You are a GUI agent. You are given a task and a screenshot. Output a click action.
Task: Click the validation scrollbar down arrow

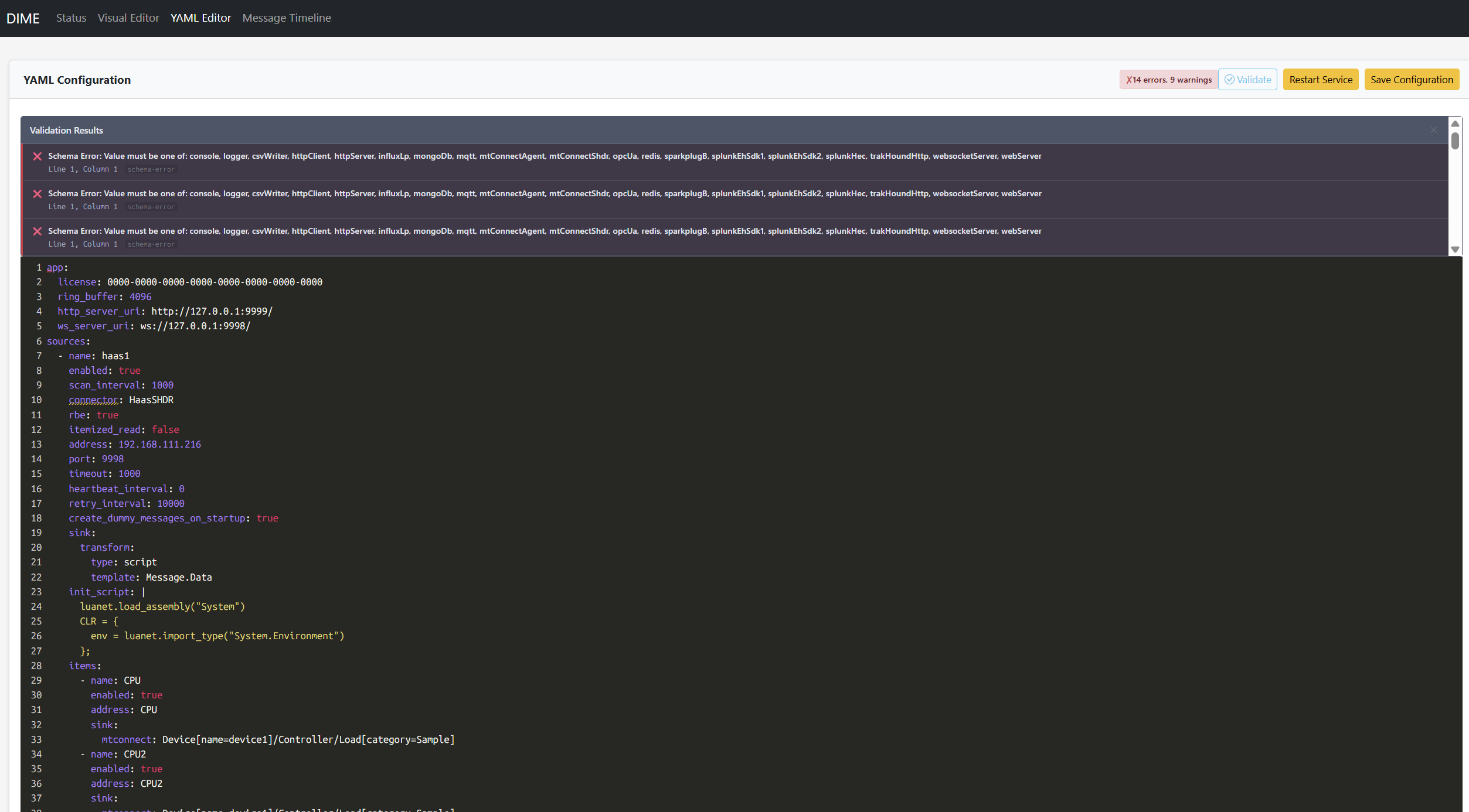1455,250
